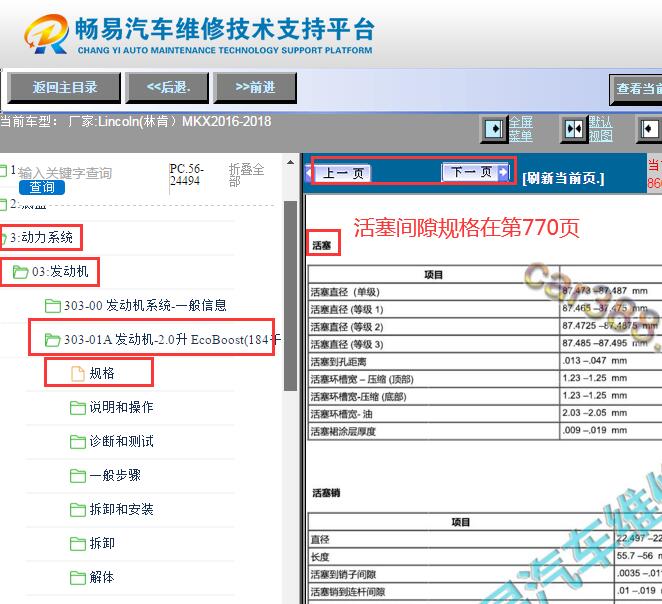Focus the 输入关键字查询 search field

[65, 173]
